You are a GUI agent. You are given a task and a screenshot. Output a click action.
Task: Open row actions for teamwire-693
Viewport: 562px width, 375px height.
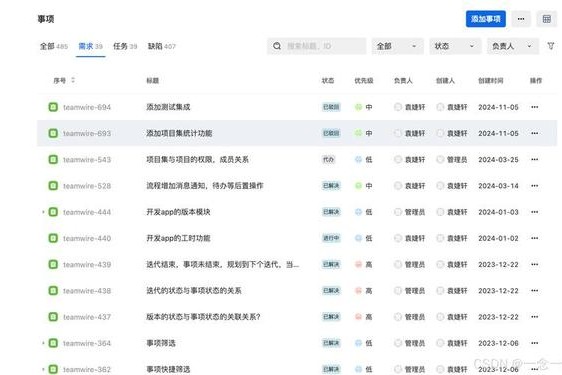pos(534,133)
